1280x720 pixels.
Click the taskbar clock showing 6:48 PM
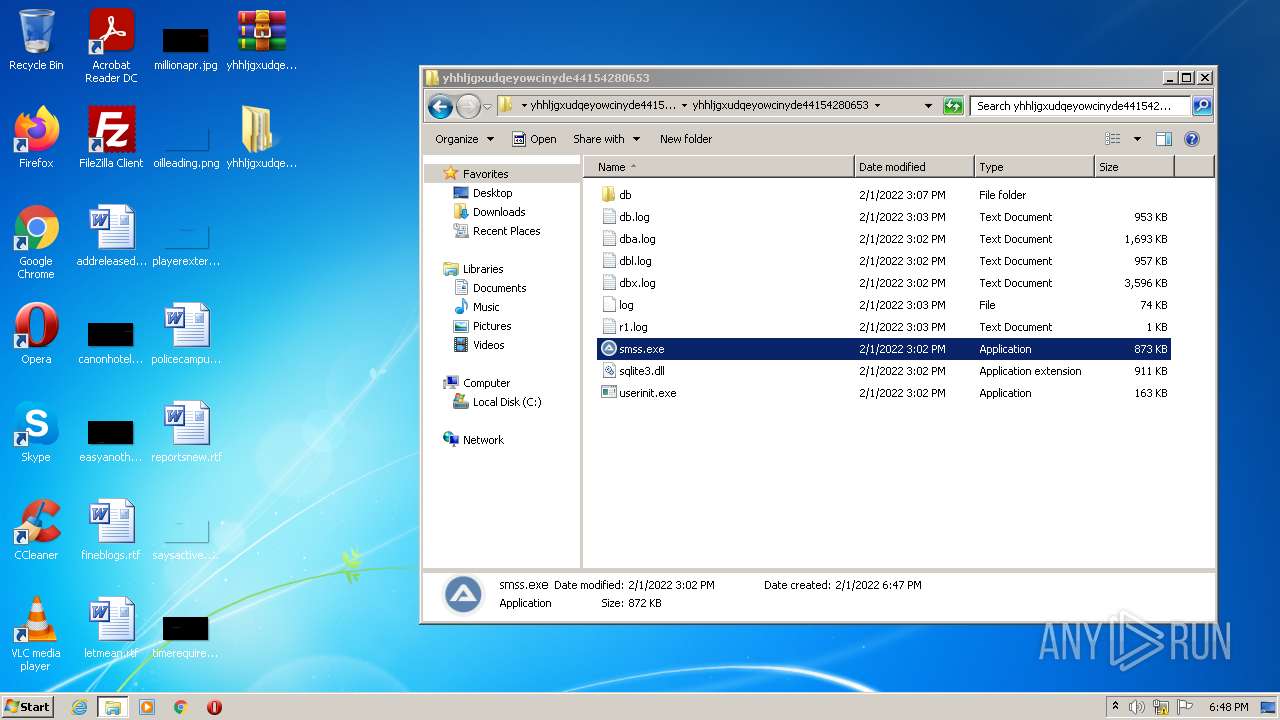pyautogui.click(x=1228, y=707)
